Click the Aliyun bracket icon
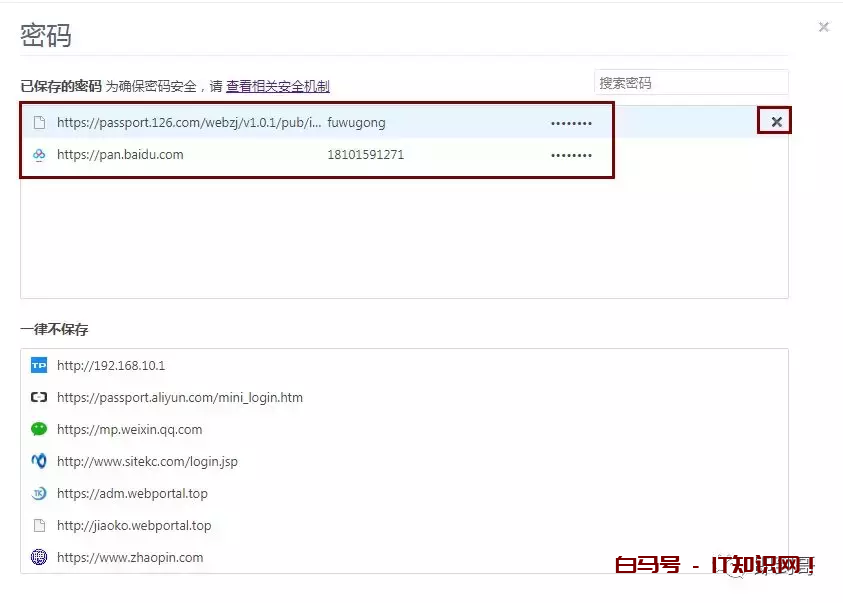The image size is (843, 603). coord(39,398)
